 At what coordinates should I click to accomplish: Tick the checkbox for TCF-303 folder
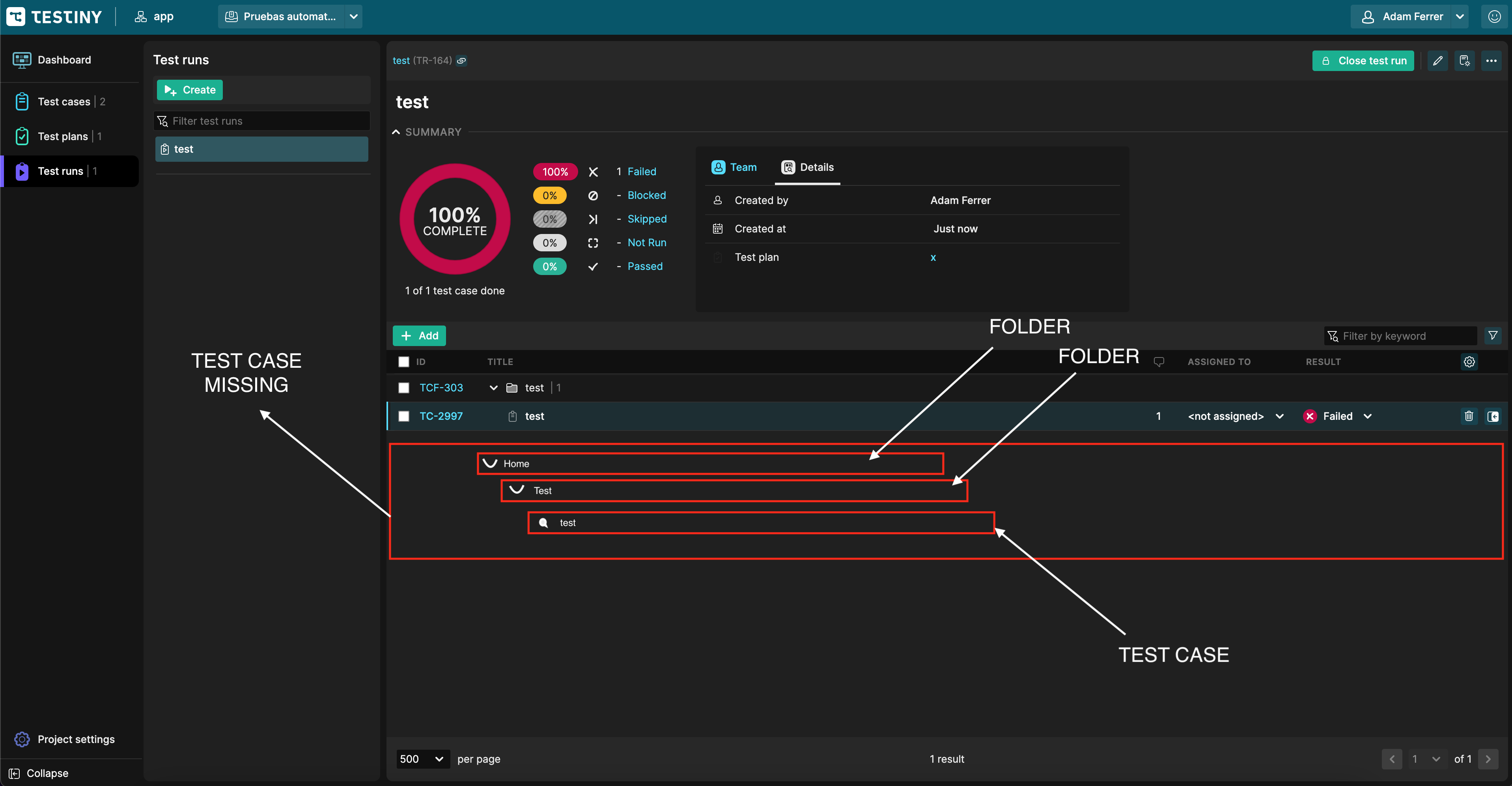click(x=404, y=388)
